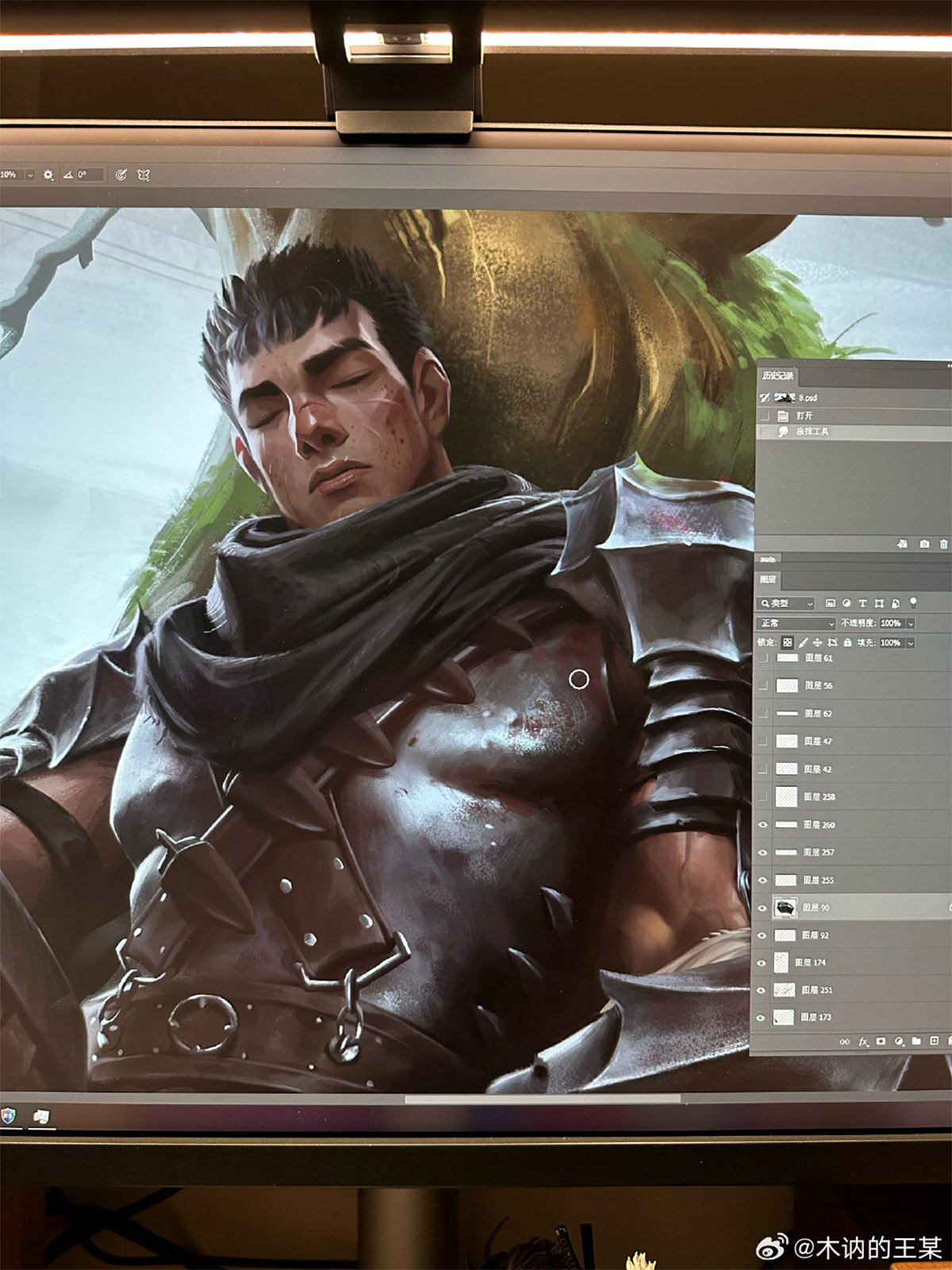Image resolution: width=952 pixels, height=1270 pixels.
Task: Prevent artboard auto-nesting lock icon
Action: pos(832,642)
